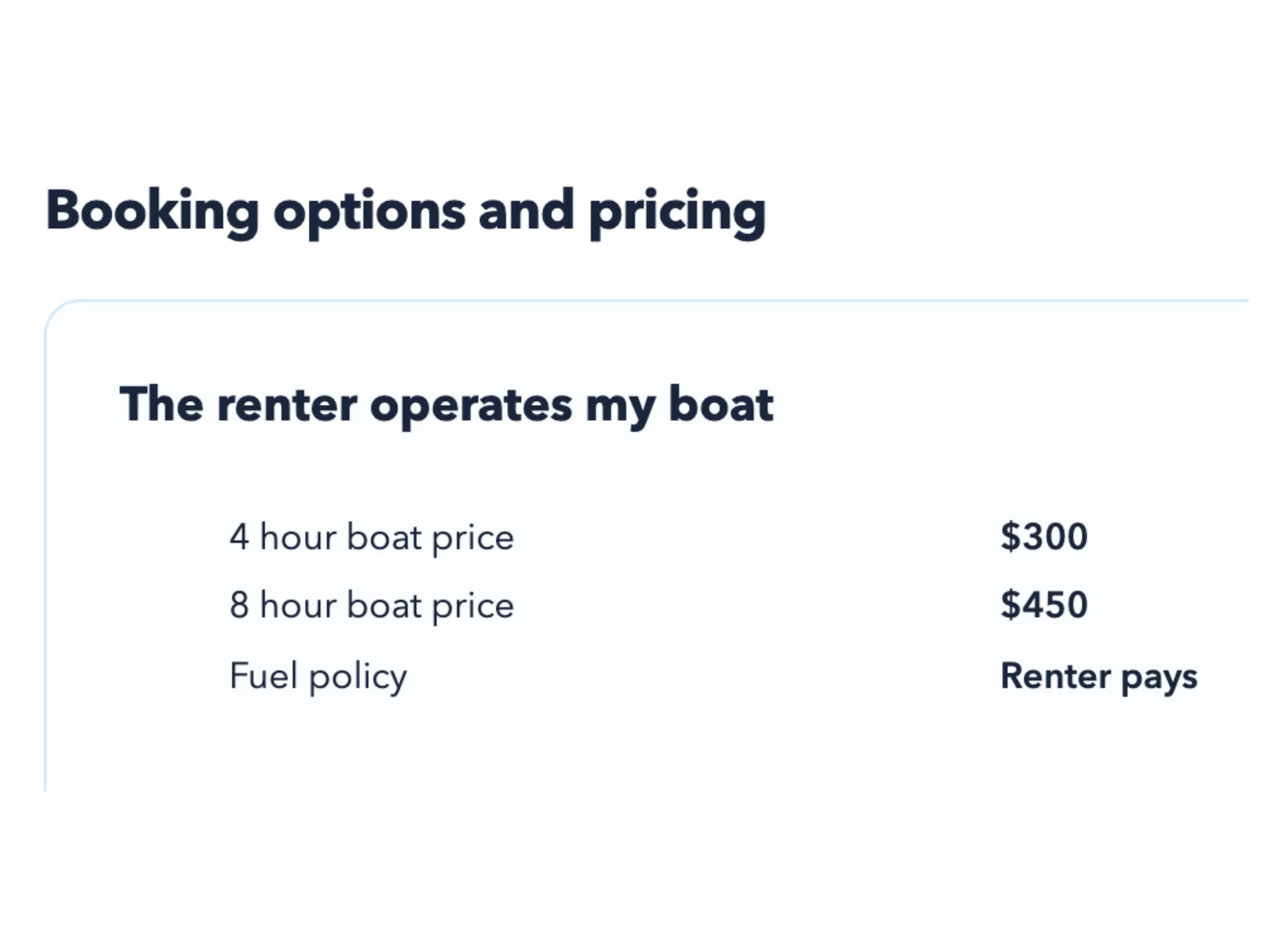Click the 8 hour boat price label
Screen dimensions: 1270x952
tap(371, 605)
